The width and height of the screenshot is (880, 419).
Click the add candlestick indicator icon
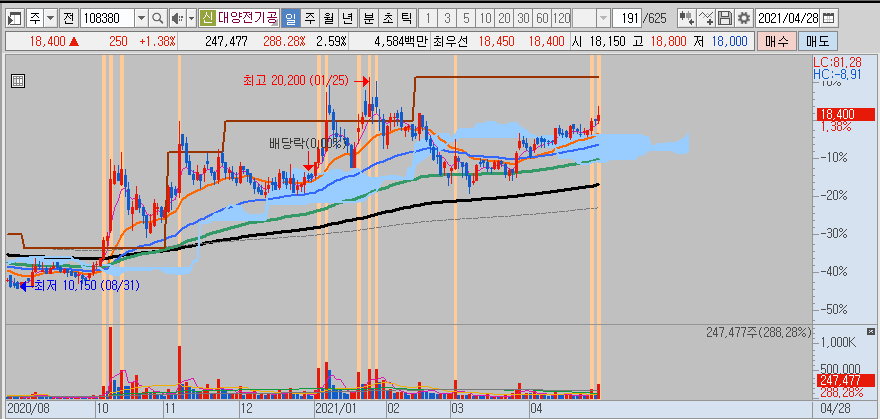point(685,18)
